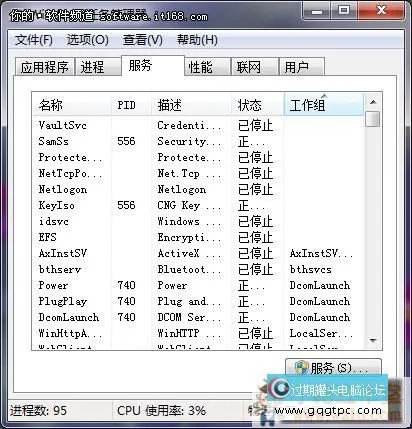This screenshot has height=429, width=412.
Task: Click the WinHTTP ... description cell
Action: coord(189,333)
